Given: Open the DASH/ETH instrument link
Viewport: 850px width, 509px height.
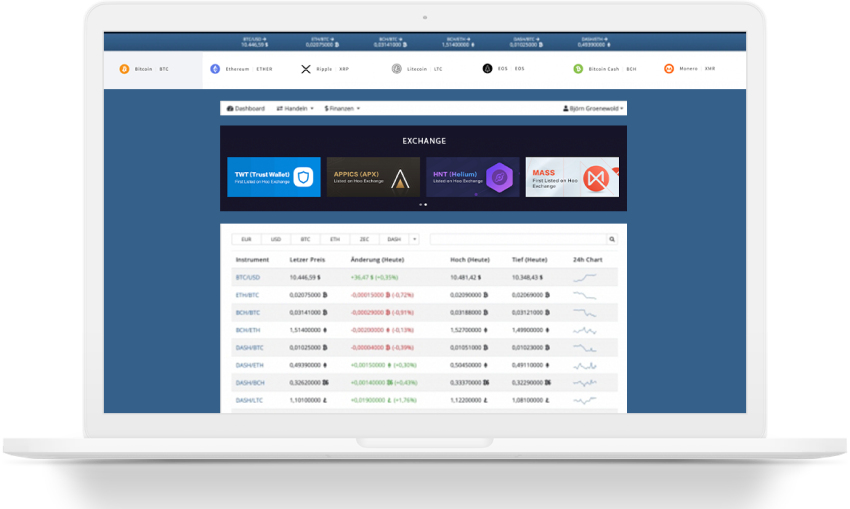Looking at the screenshot, I should click(249, 365).
